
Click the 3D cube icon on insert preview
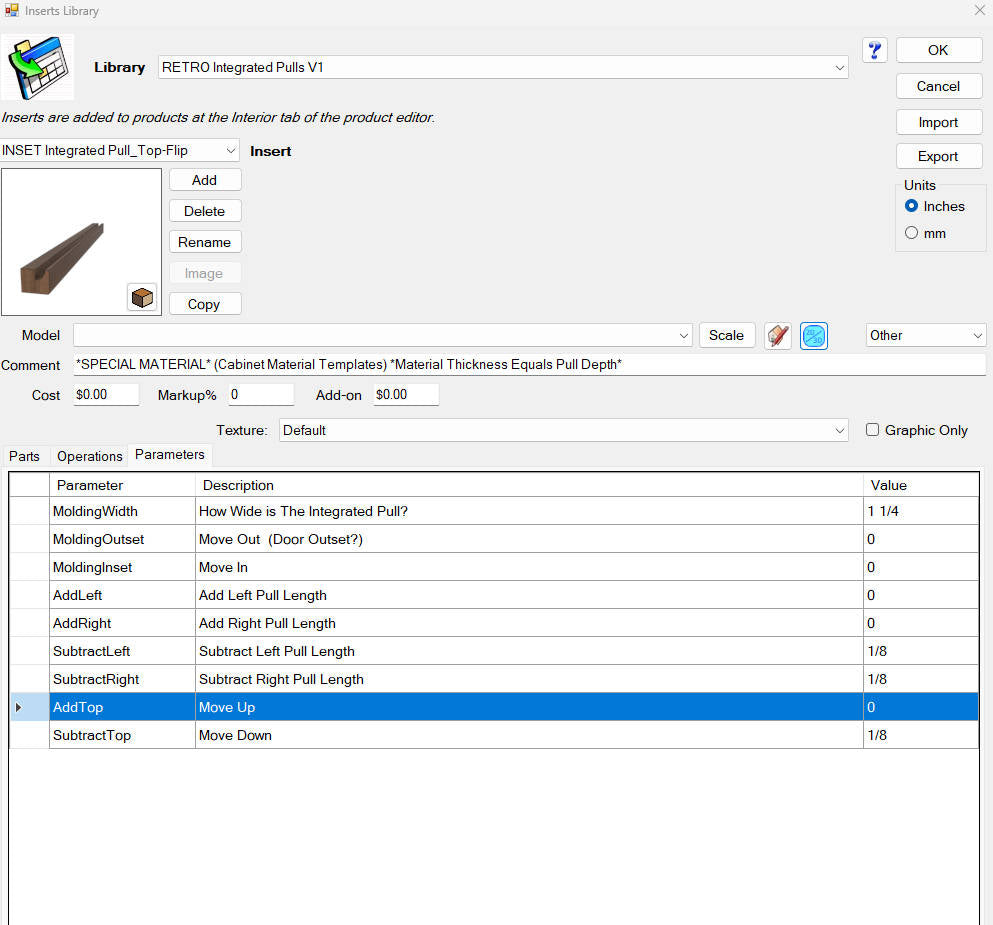pyautogui.click(x=142, y=297)
